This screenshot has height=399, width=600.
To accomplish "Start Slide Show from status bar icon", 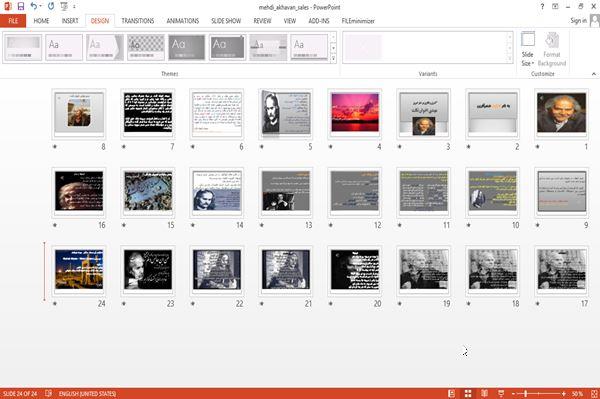I will tap(501, 393).
